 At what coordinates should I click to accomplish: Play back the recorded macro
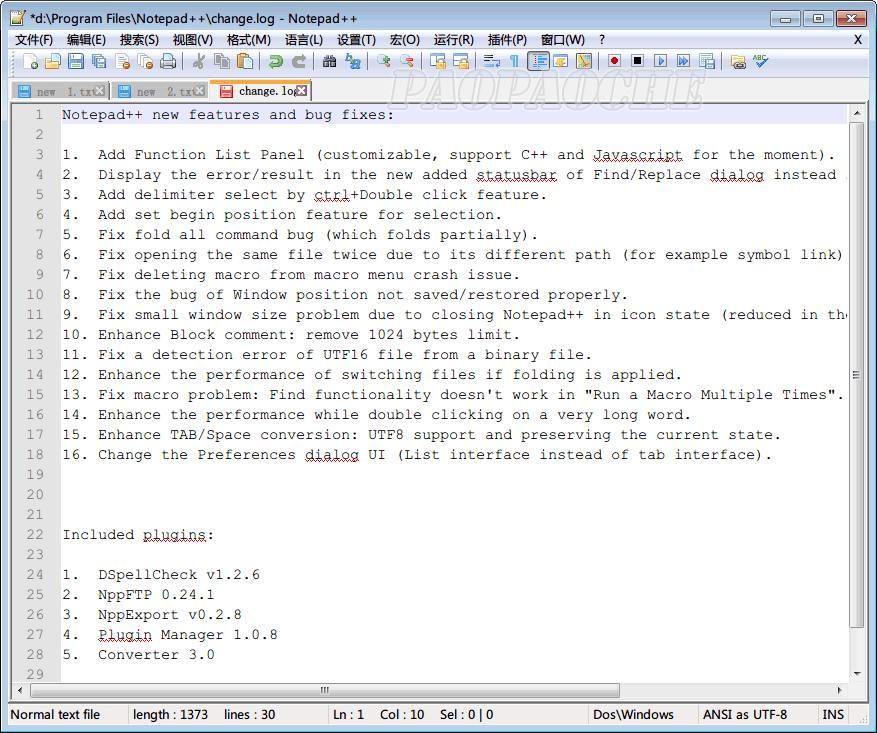(x=661, y=61)
